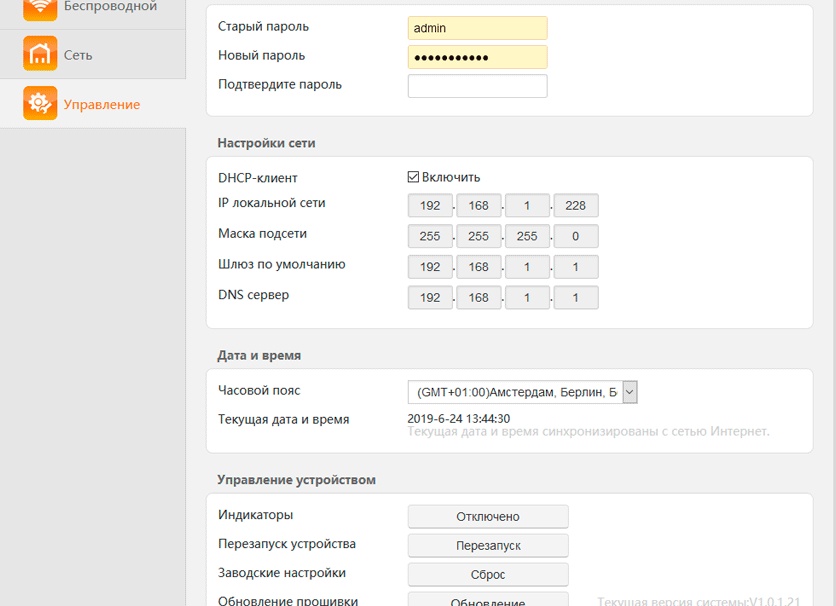This screenshot has width=836, height=606.
Task: Expand the Часовой пояс dropdown arrow
Action: 630,392
